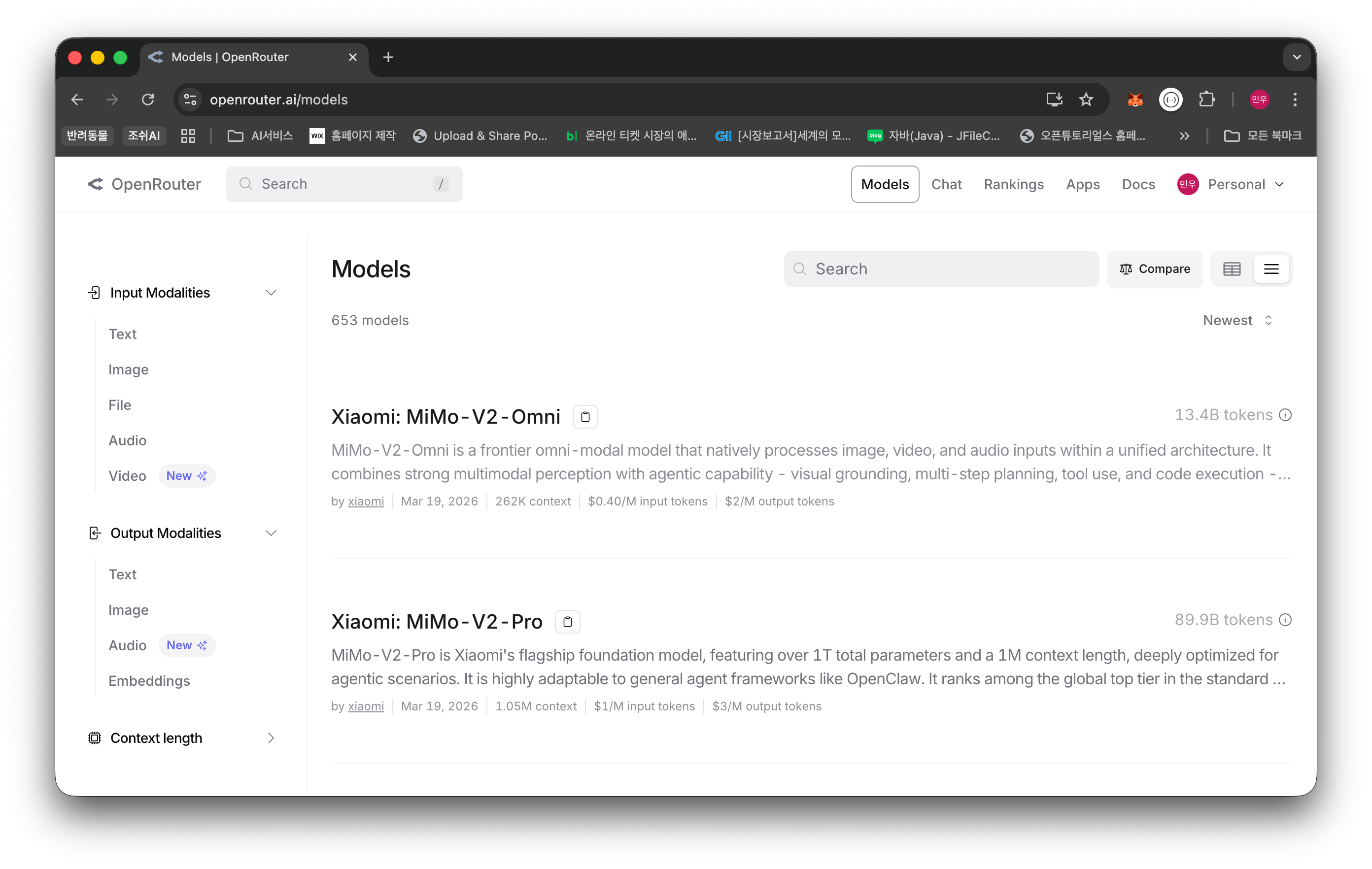Open the tab search dropdown

(x=1297, y=57)
